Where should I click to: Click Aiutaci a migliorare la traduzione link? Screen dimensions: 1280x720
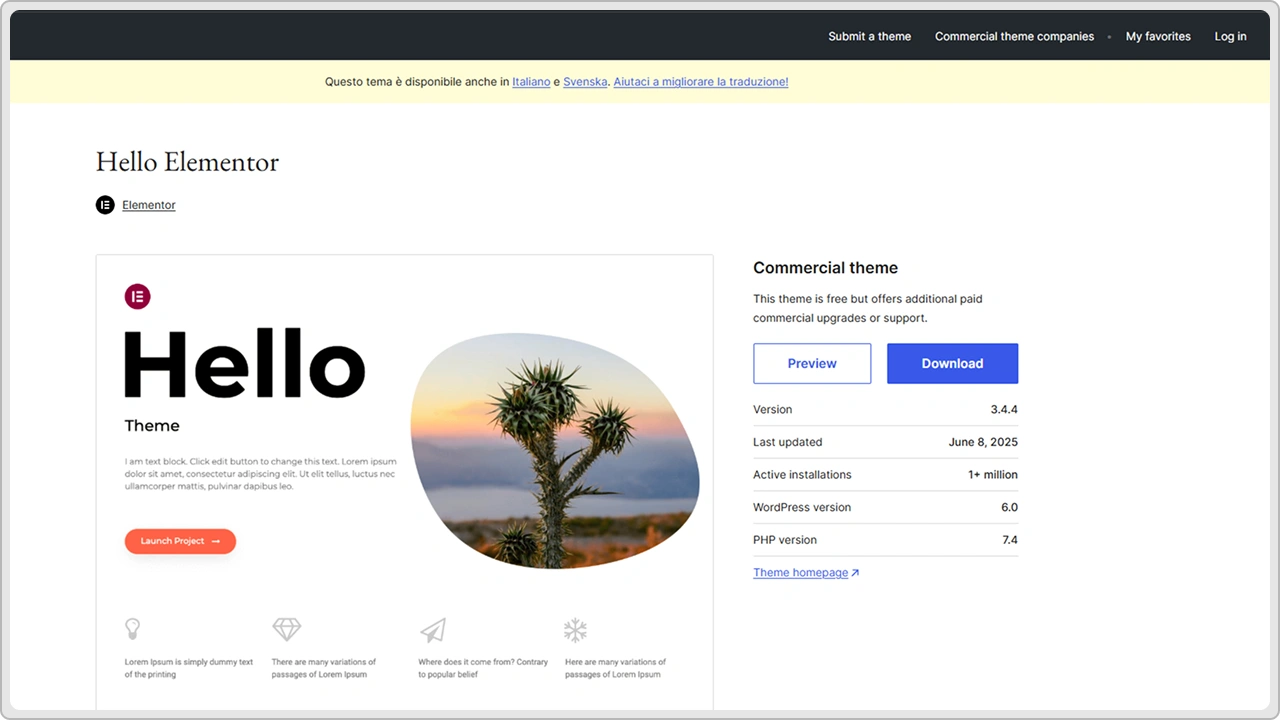click(701, 82)
